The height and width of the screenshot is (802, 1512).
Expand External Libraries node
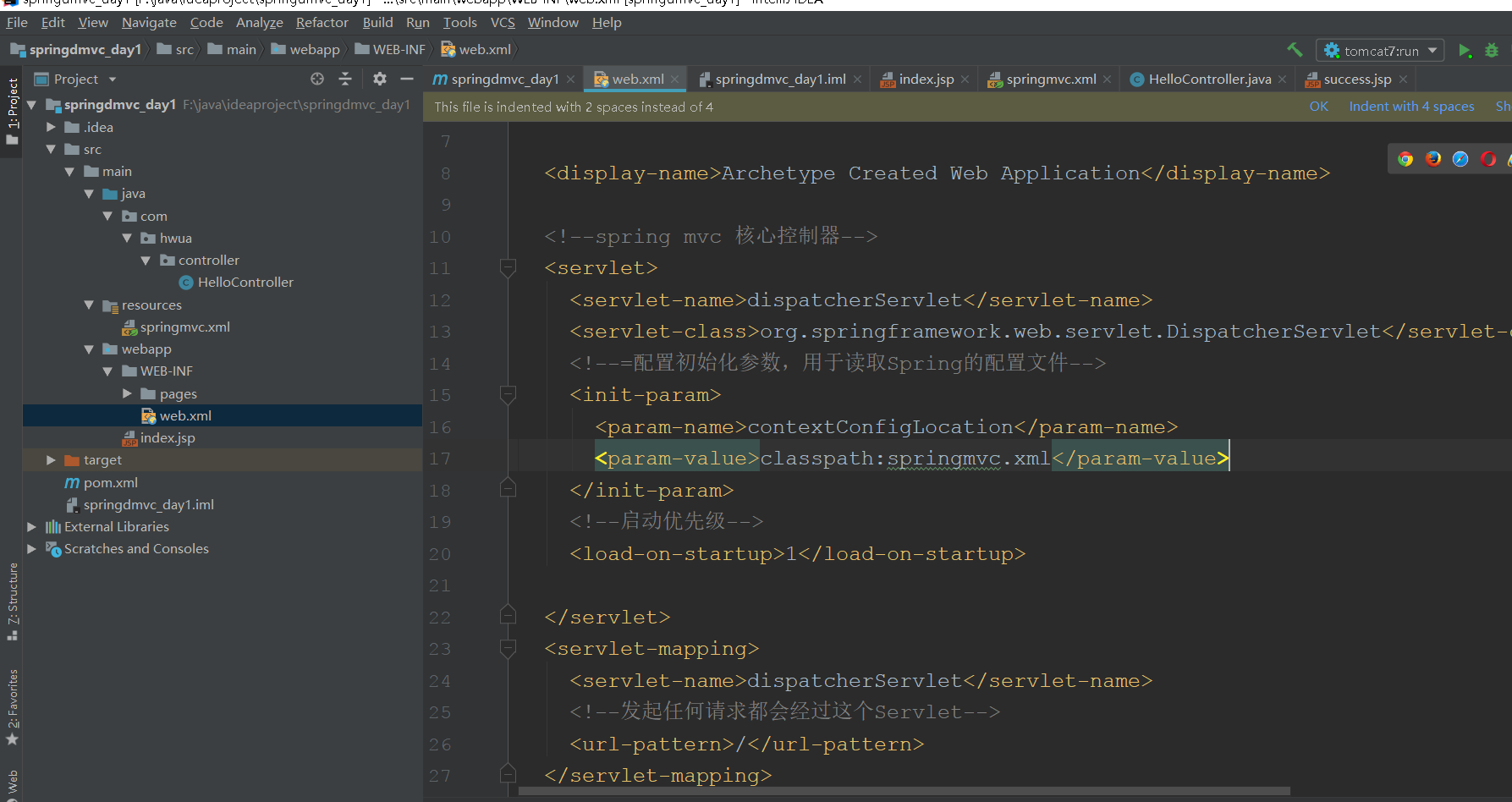click(x=32, y=527)
